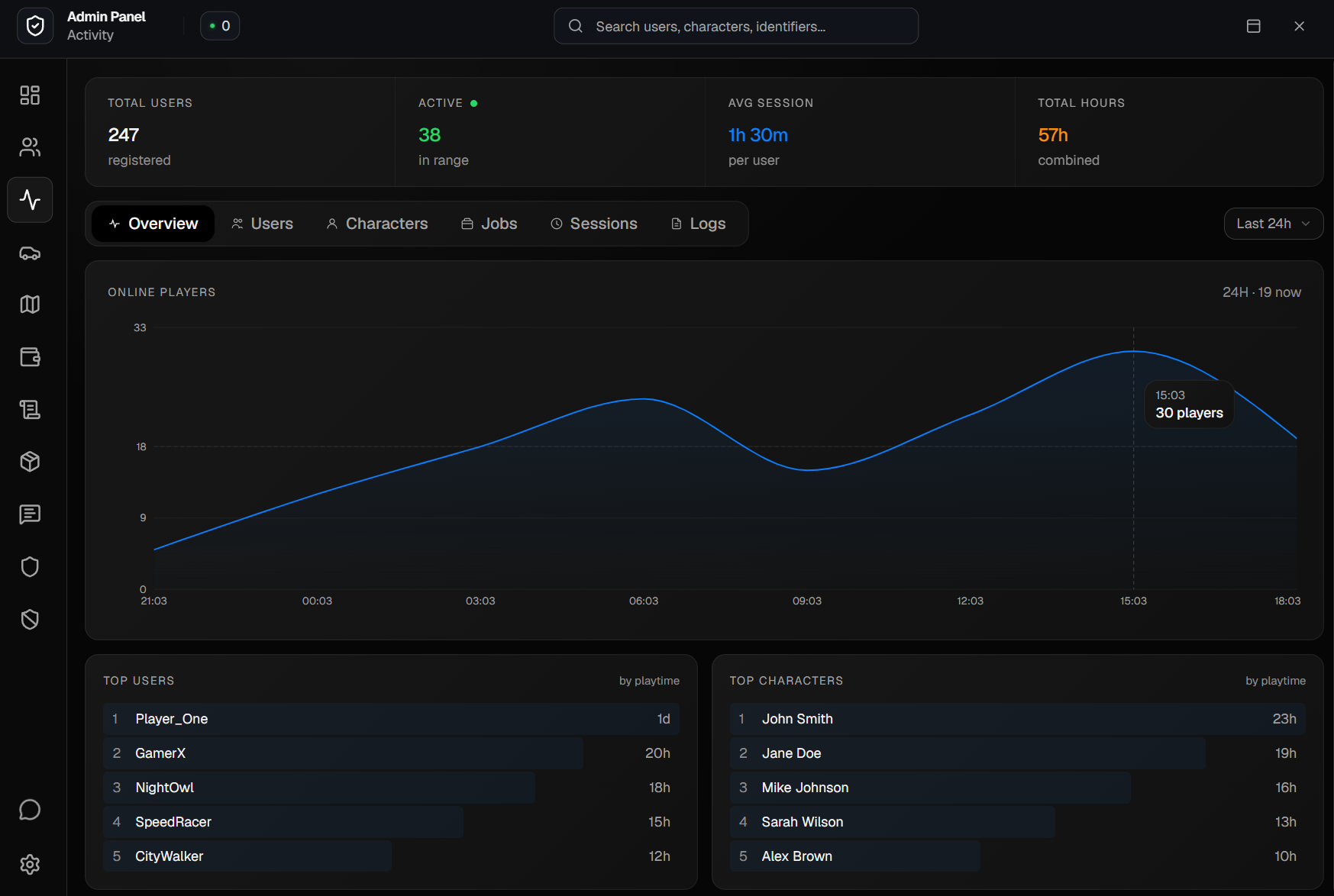Open the crossed shield icon in sidebar
The width and height of the screenshot is (1334, 896).
coord(30,620)
